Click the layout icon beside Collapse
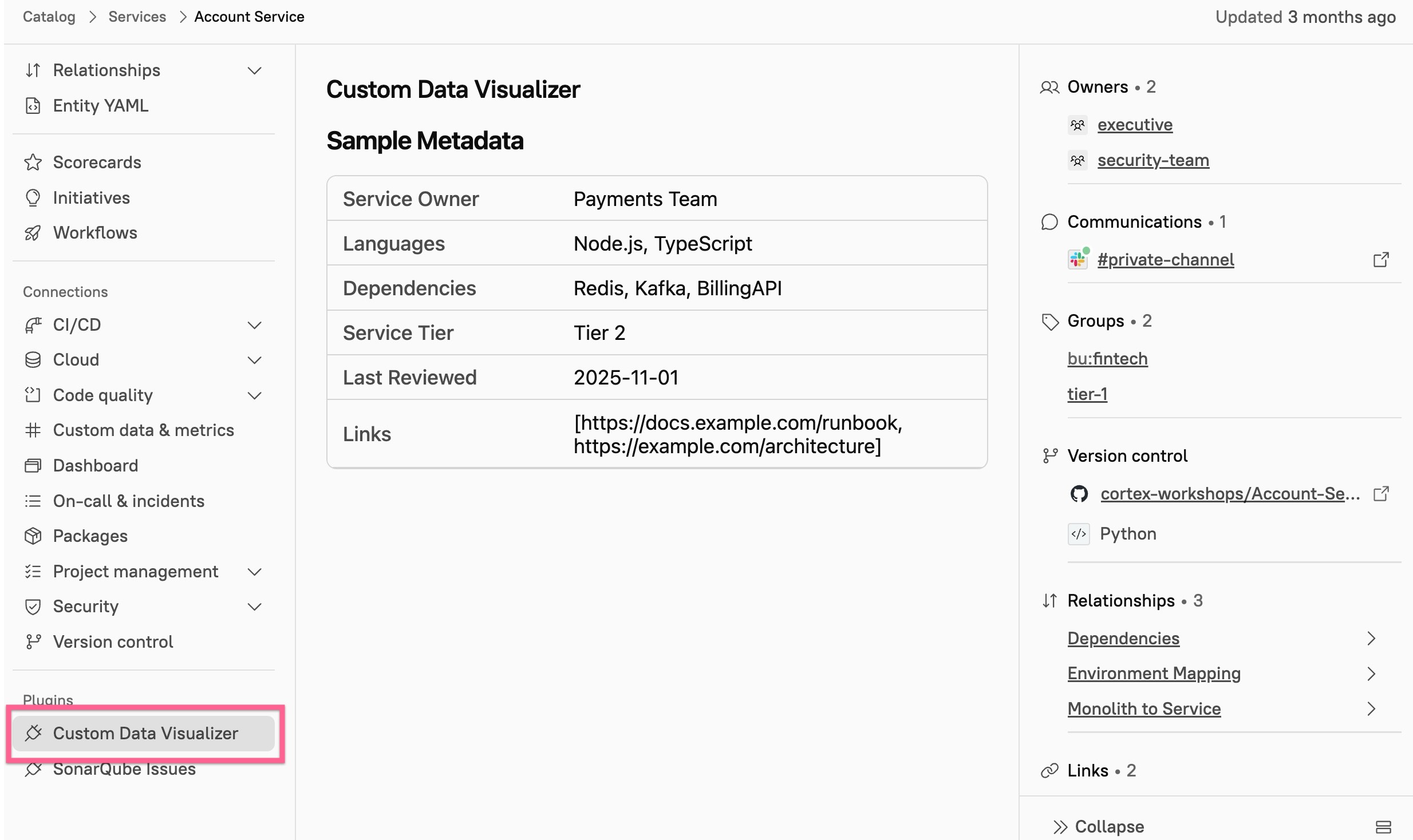The width and height of the screenshot is (1413, 840). coord(1383,827)
